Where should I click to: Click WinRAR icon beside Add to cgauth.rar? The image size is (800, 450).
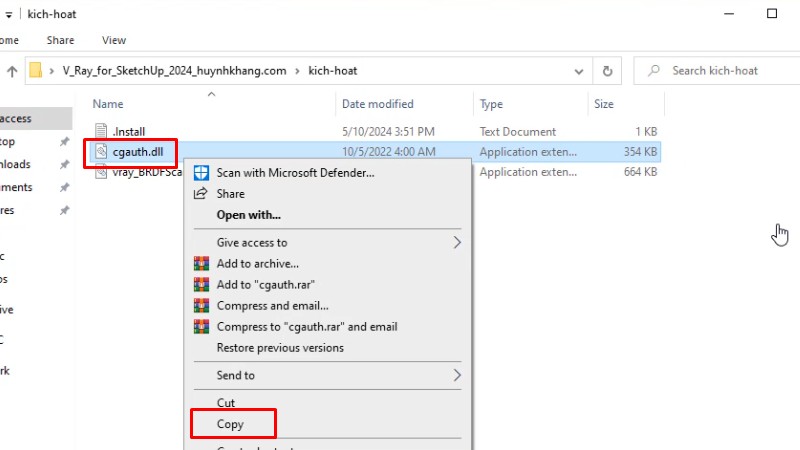(201, 284)
